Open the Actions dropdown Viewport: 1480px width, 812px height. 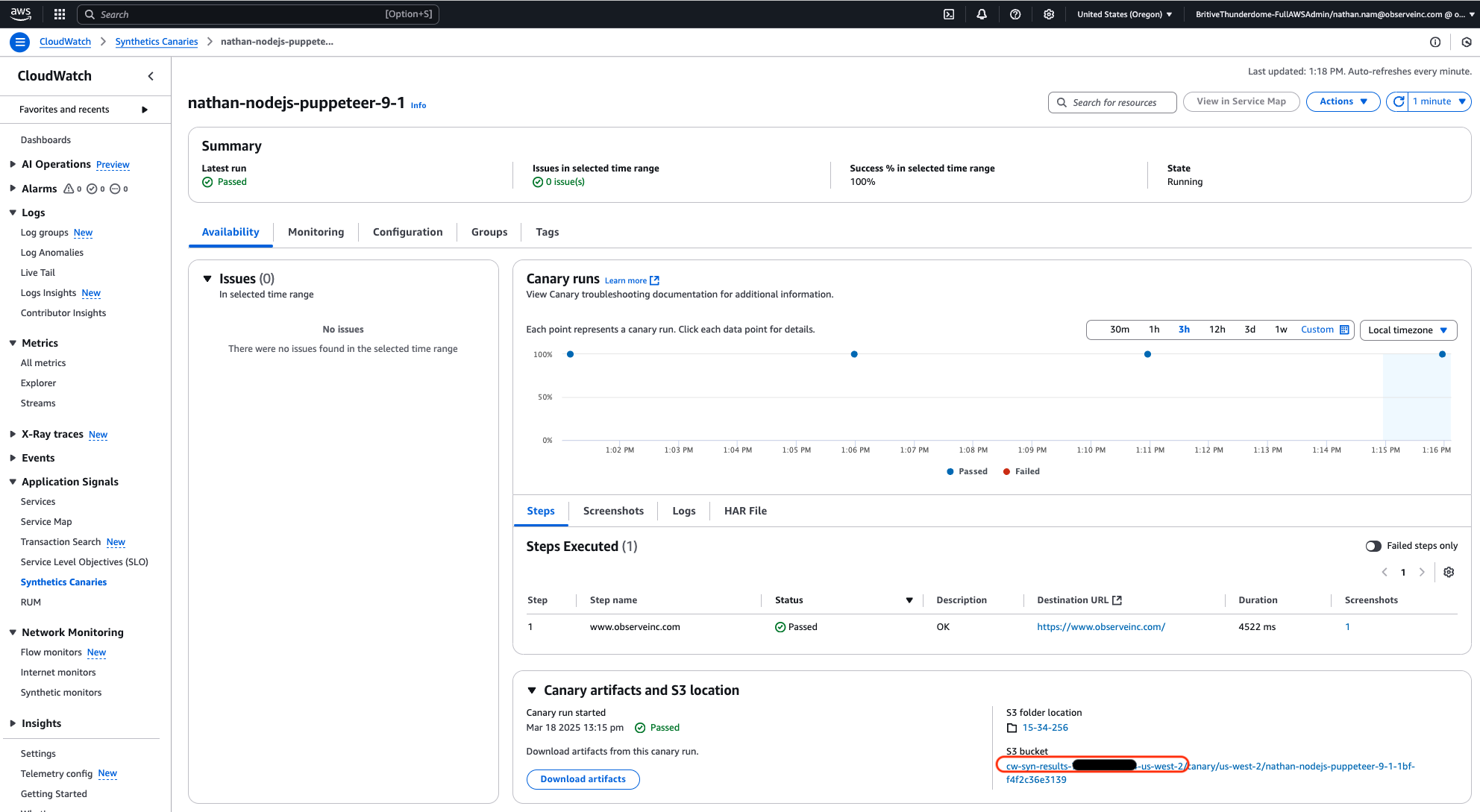[1343, 101]
